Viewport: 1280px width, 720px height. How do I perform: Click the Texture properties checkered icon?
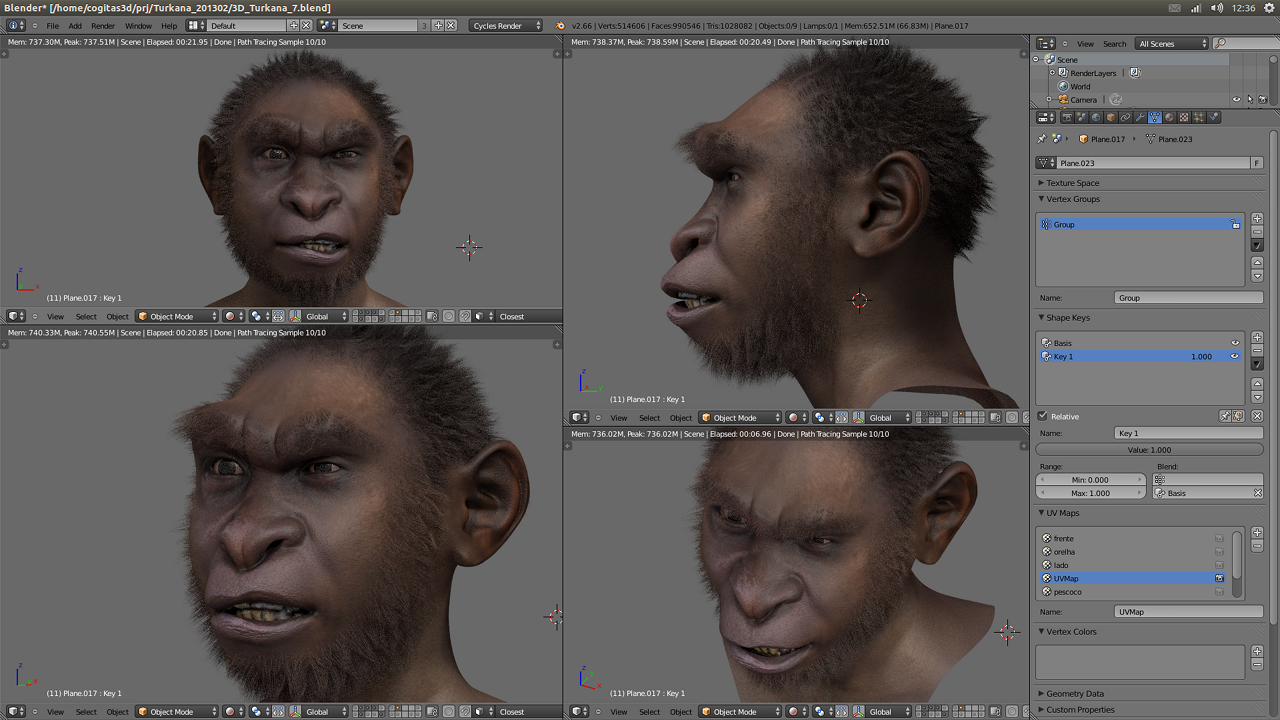(1184, 117)
